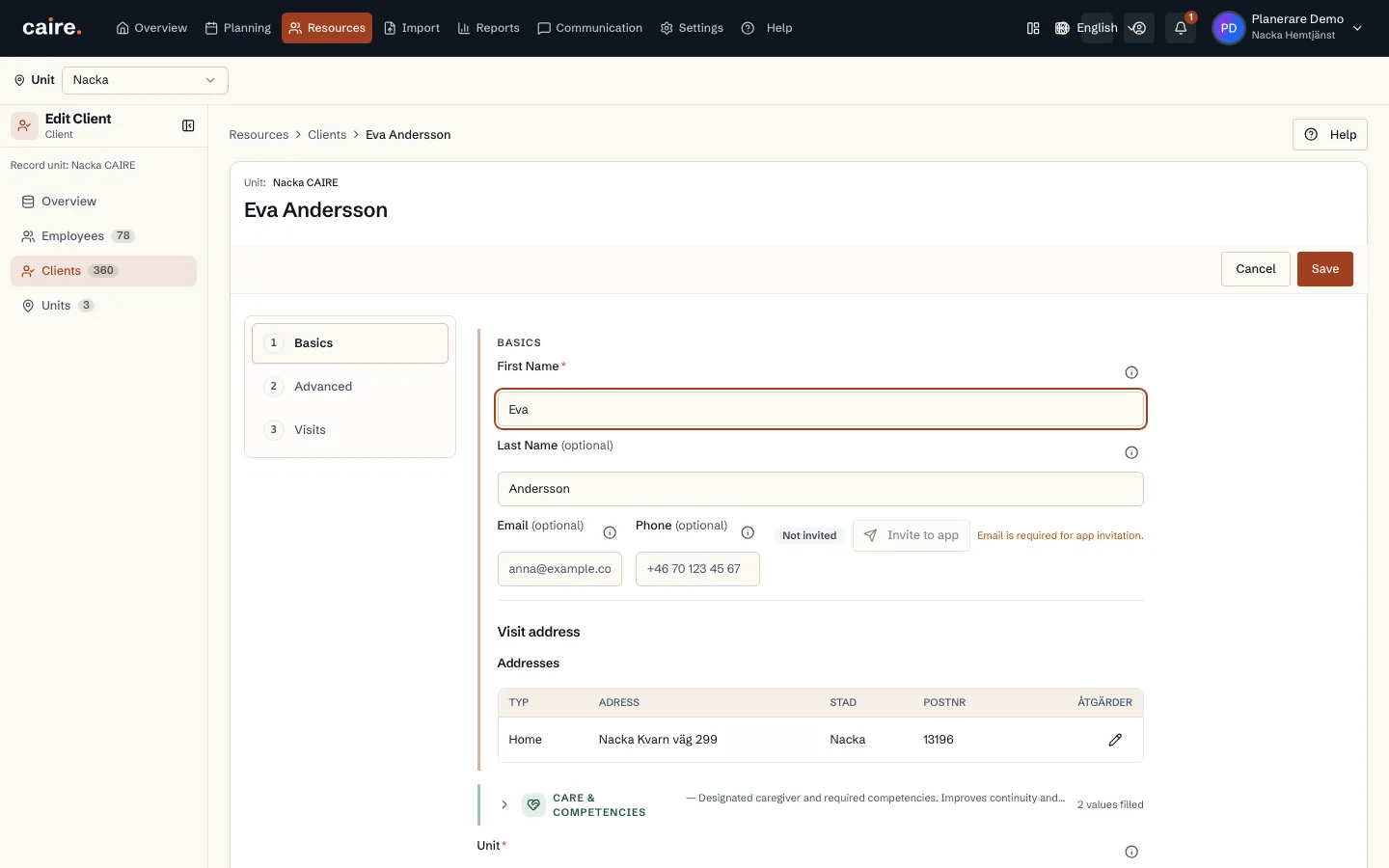Click the Invite to app button
The height and width of the screenshot is (868, 1389).
coord(911,535)
